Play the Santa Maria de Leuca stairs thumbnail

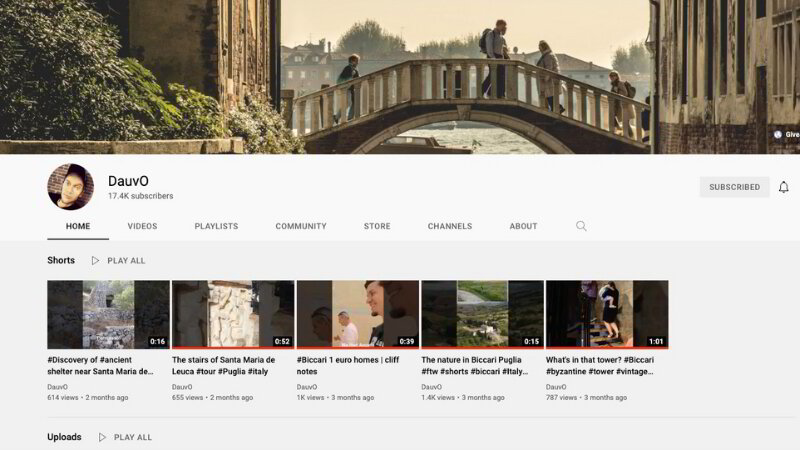(232, 314)
